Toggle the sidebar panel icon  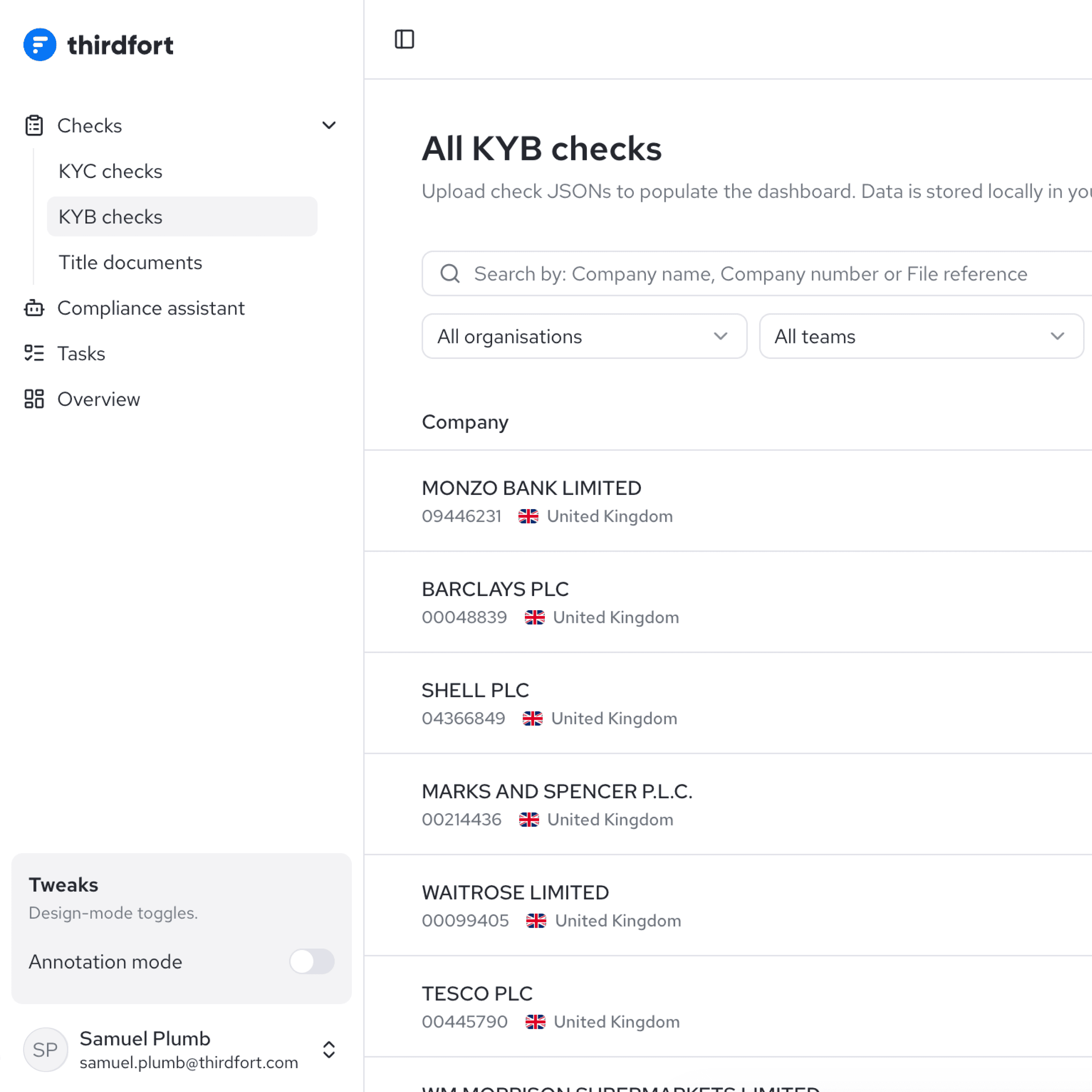tap(404, 40)
